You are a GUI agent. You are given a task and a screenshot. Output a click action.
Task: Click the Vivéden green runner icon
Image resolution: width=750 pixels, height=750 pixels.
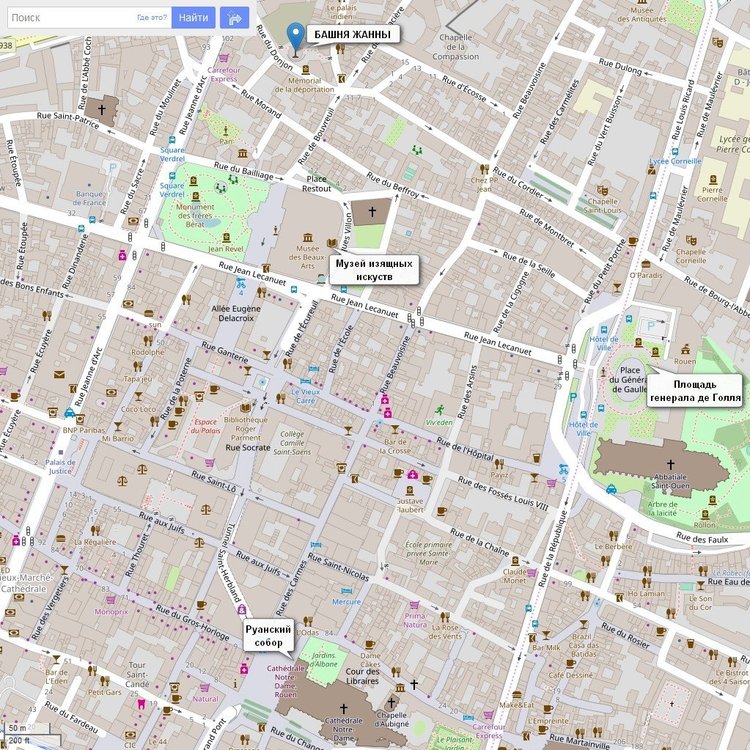(438, 410)
